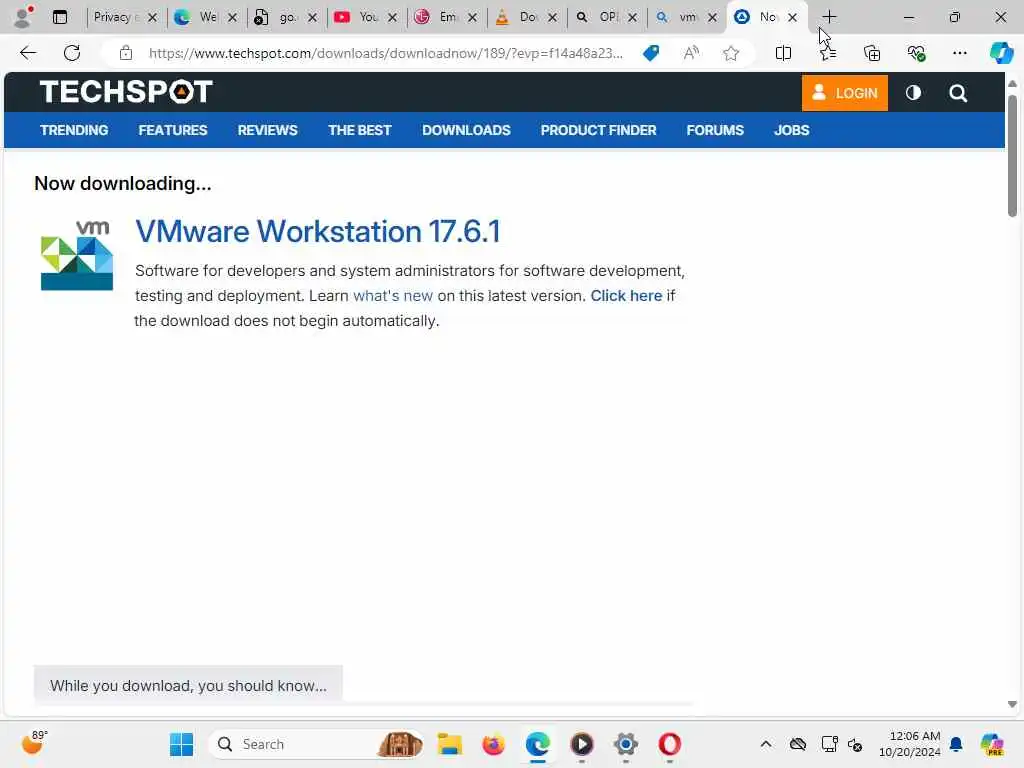Image resolution: width=1024 pixels, height=768 pixels.
Task: Toggle TechSpot dark mode icon
Action: click(x=913, y=93)
